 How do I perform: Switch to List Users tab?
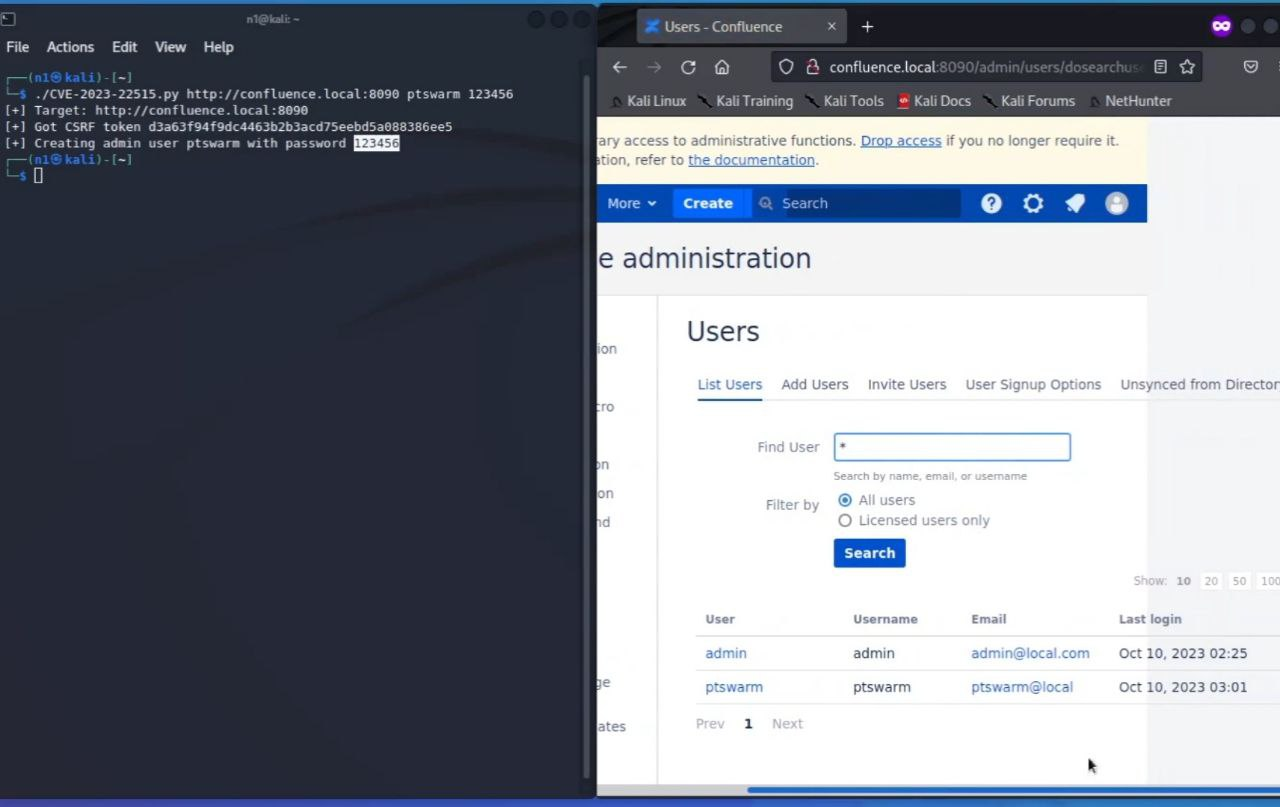coord(730,384)
